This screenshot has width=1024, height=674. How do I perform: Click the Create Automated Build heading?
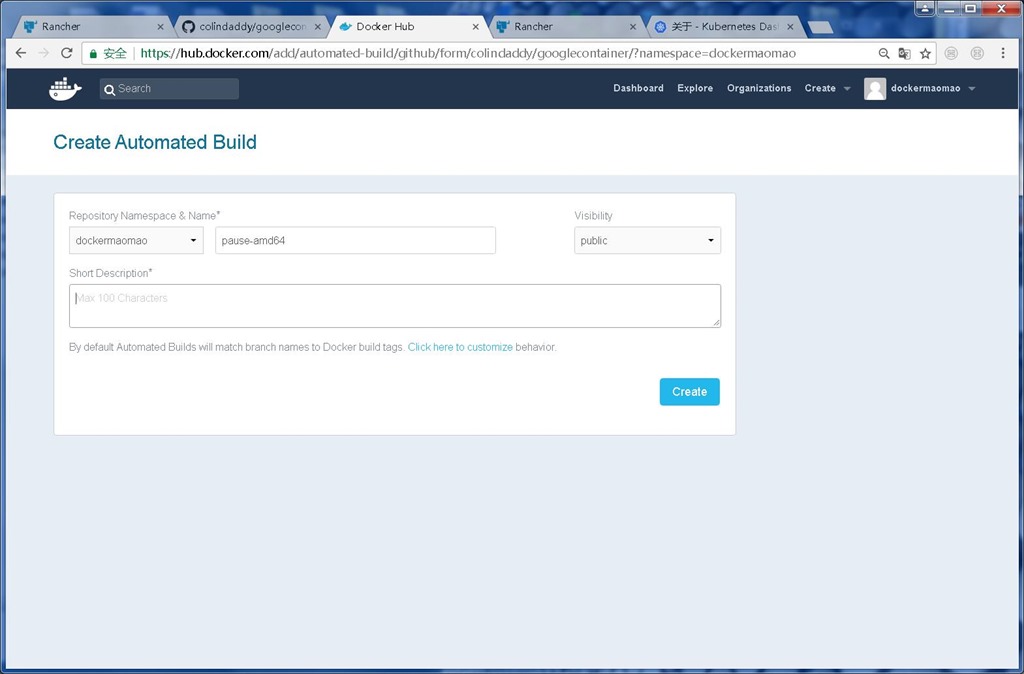point(155,142)
